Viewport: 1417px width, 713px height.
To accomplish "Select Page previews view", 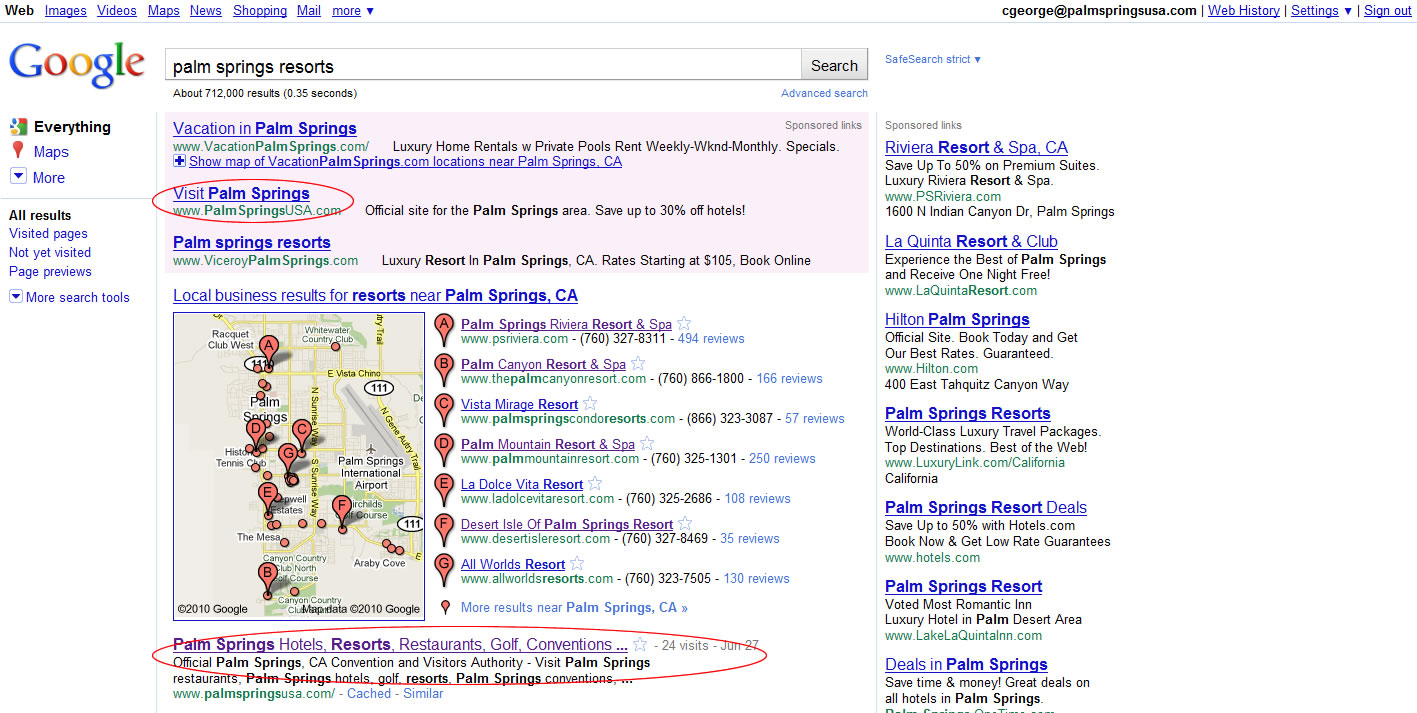I will [x=50, y=272].
